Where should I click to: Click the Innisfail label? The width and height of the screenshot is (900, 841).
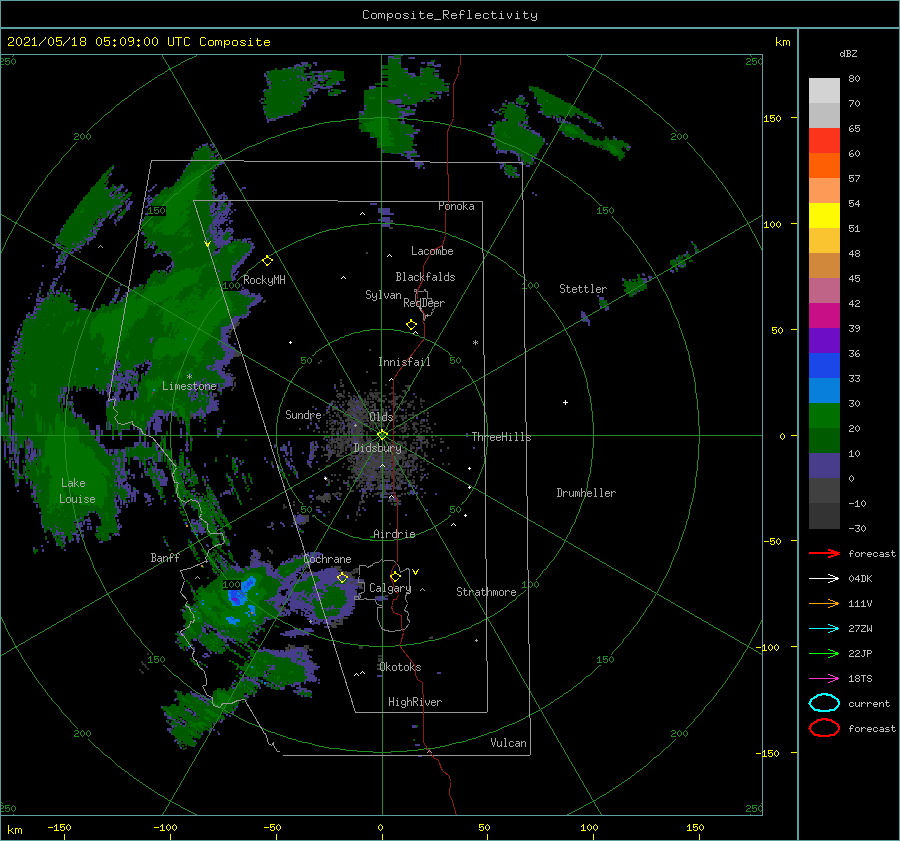404,362
